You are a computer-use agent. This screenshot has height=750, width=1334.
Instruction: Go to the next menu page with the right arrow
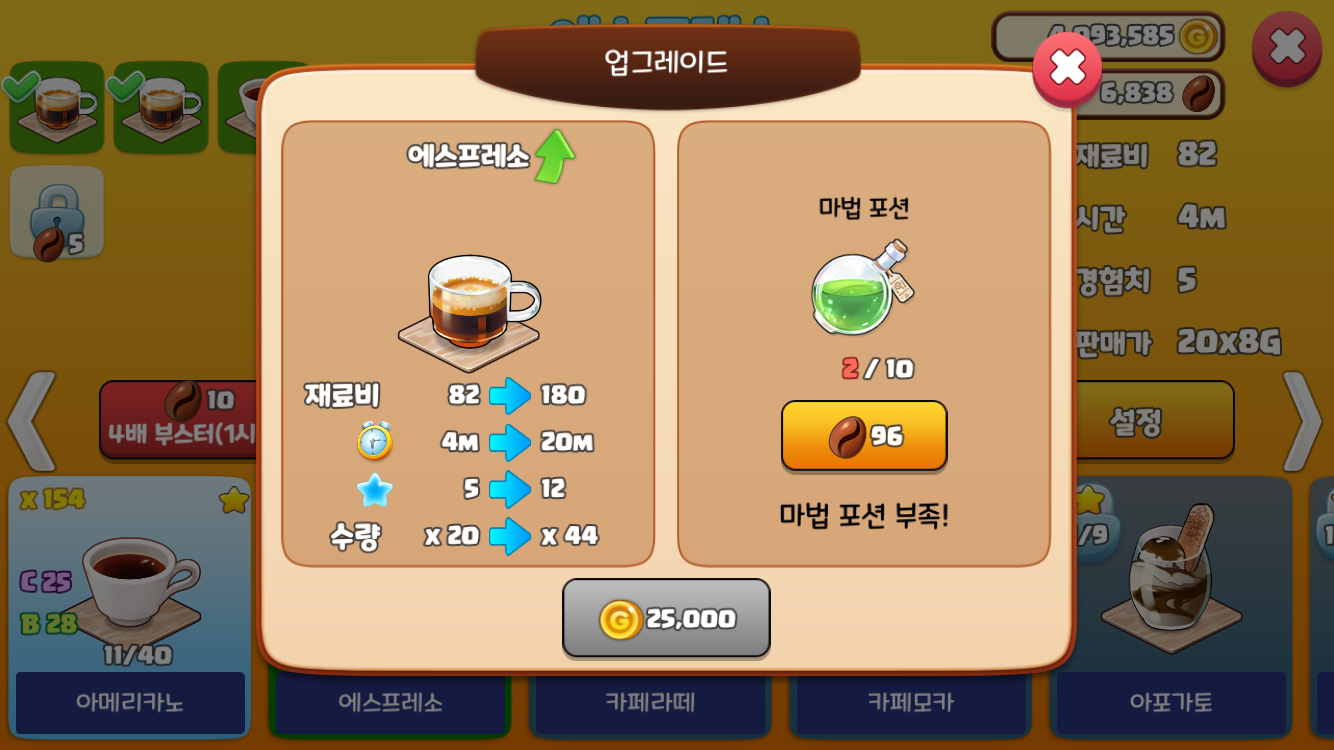coord(1302,422)
